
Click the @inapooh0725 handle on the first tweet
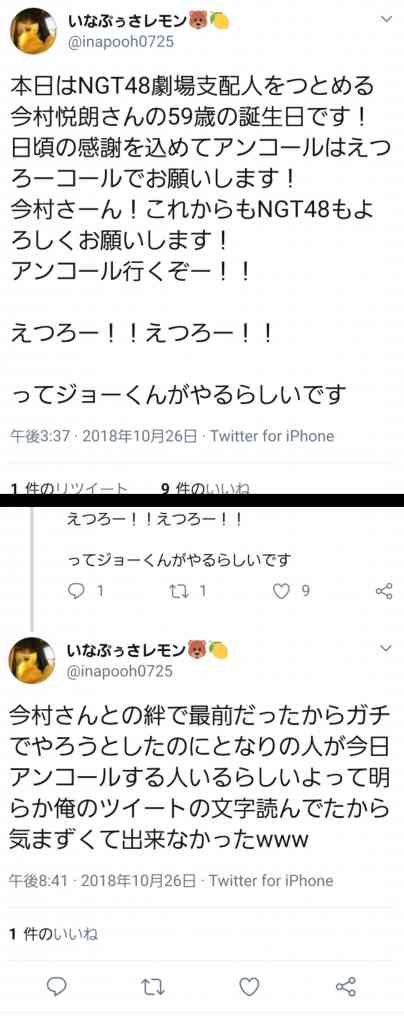point(120,42)
